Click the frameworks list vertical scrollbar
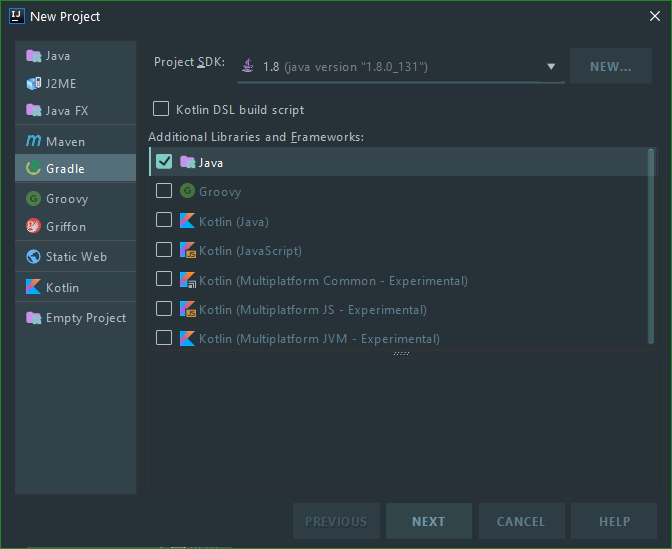672x549 pixels. click(x=651, y=246)
